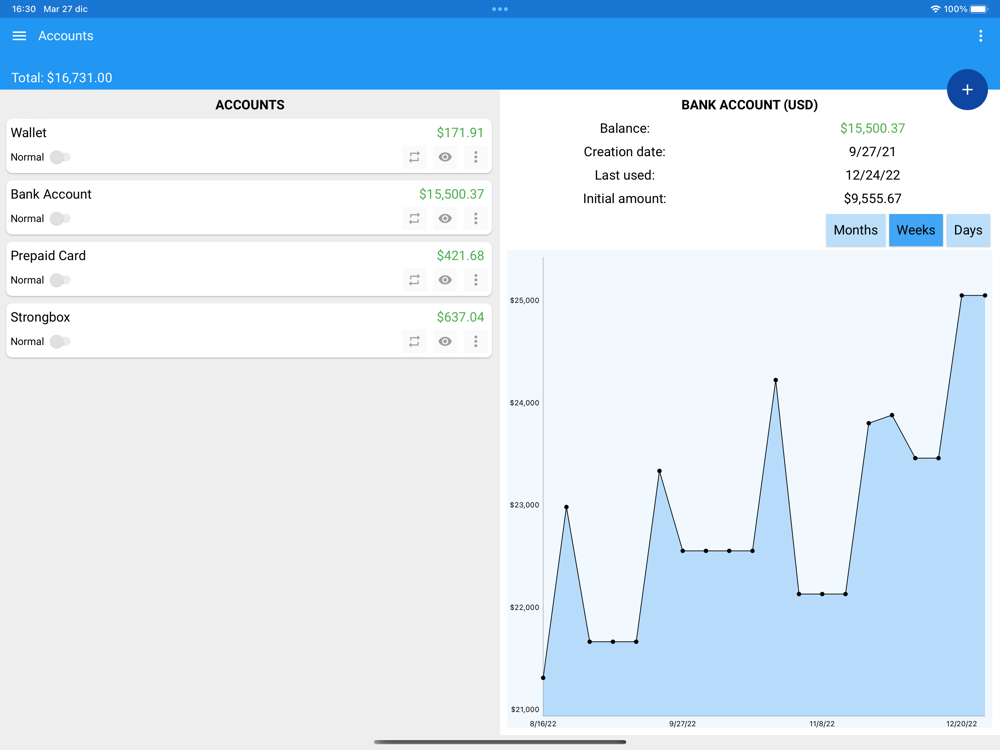Click the 9/27/22 x-axis date label
Viewport: 1000px width, 750px height.
[682, 724]
